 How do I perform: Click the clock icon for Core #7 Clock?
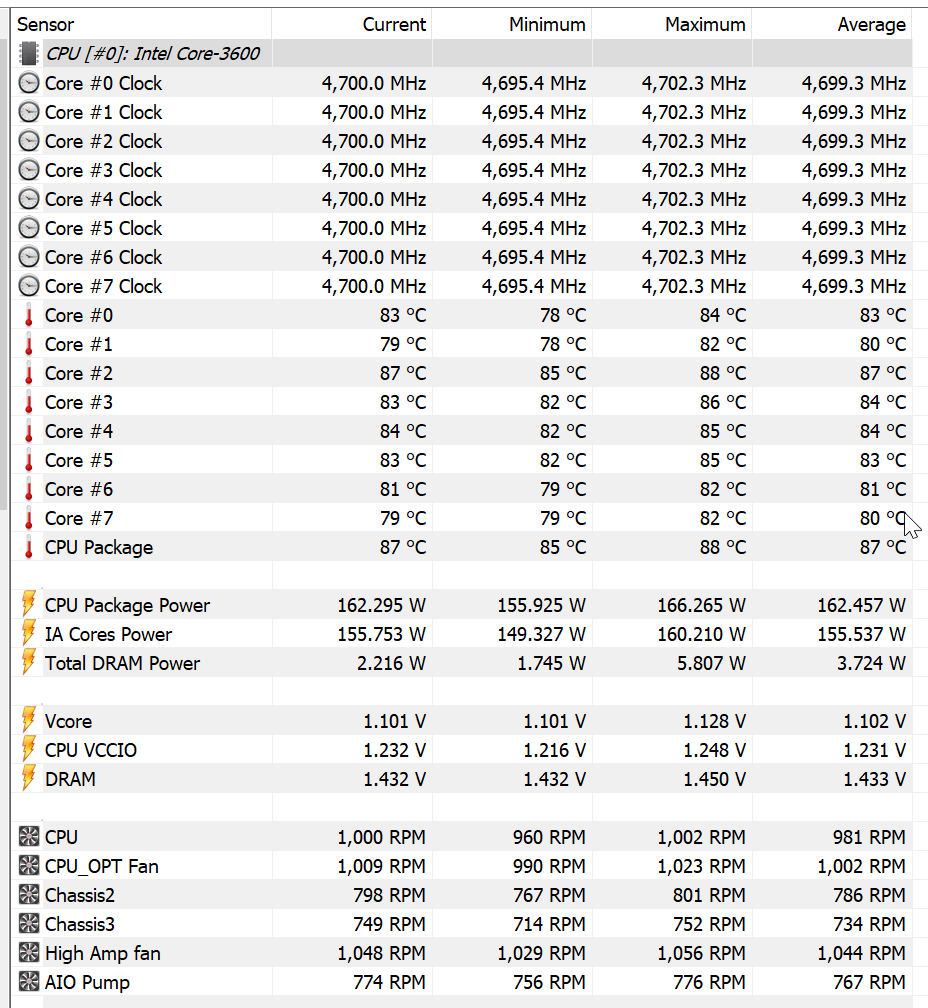29,286
